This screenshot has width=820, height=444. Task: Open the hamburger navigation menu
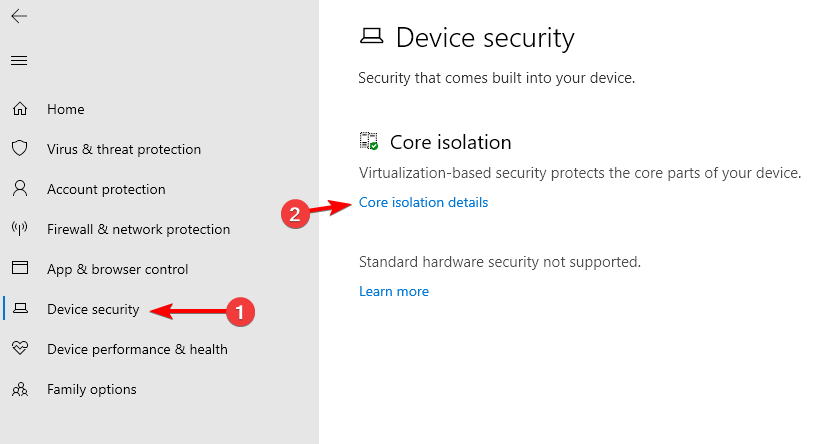click(x=19, y=61)
